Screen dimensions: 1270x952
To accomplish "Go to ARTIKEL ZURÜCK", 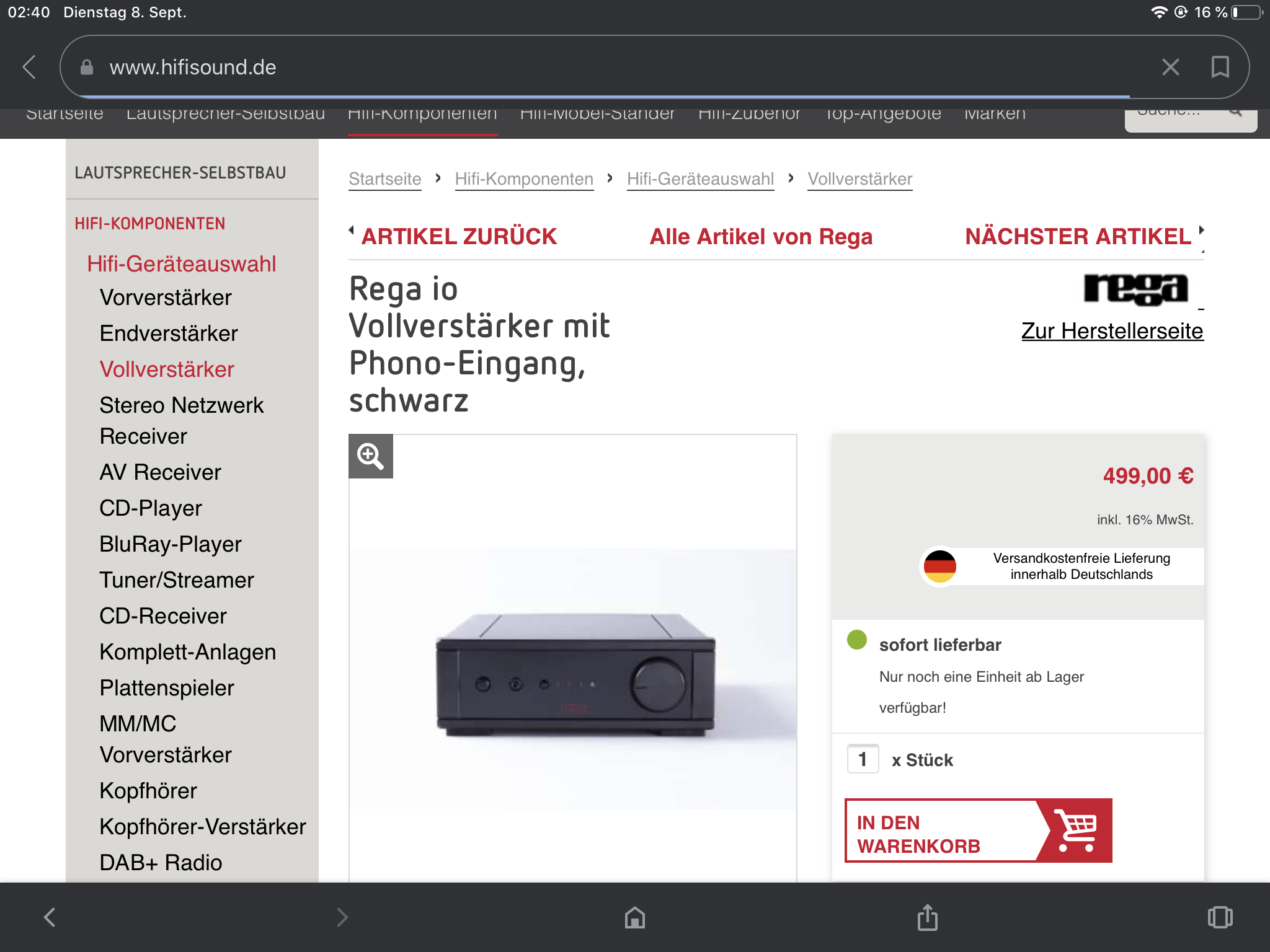I will click(x=459, y=237).
